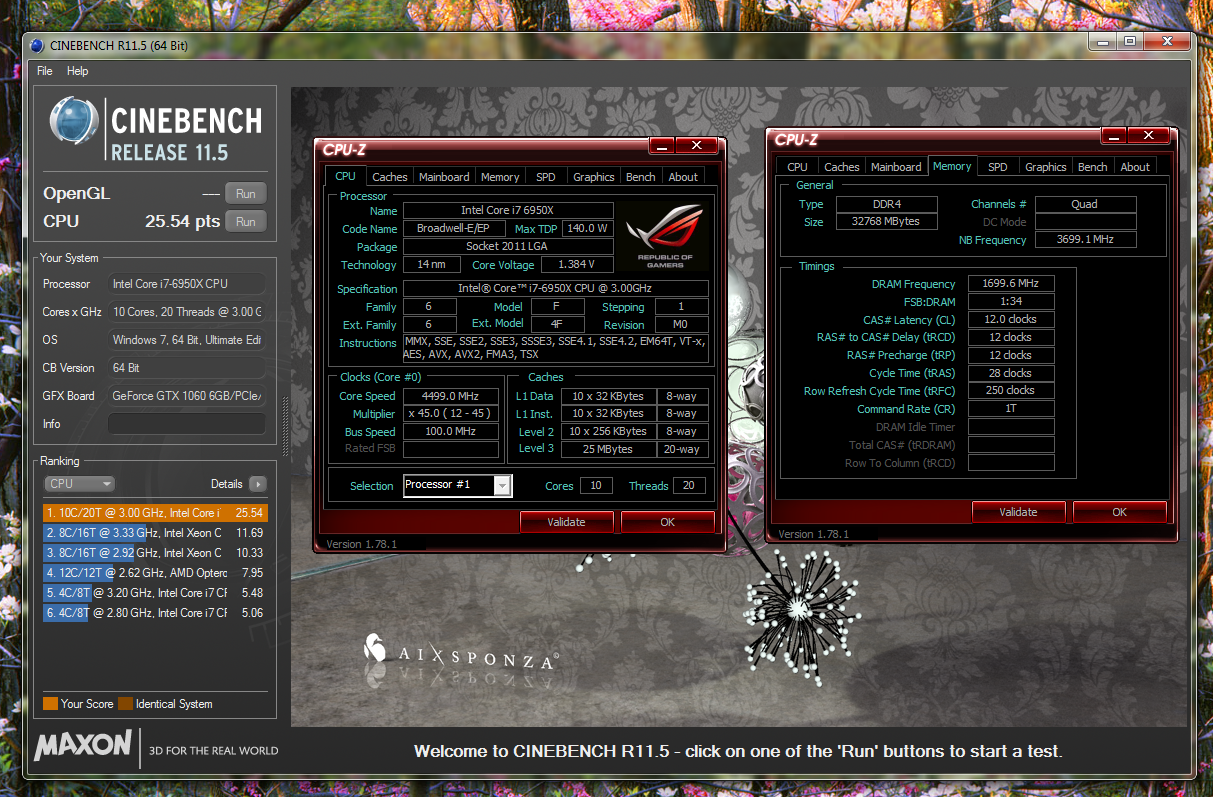
Task: Click the Core Voltage 1.384 V value
Action: pyautogui.click(x=577, y=265)
